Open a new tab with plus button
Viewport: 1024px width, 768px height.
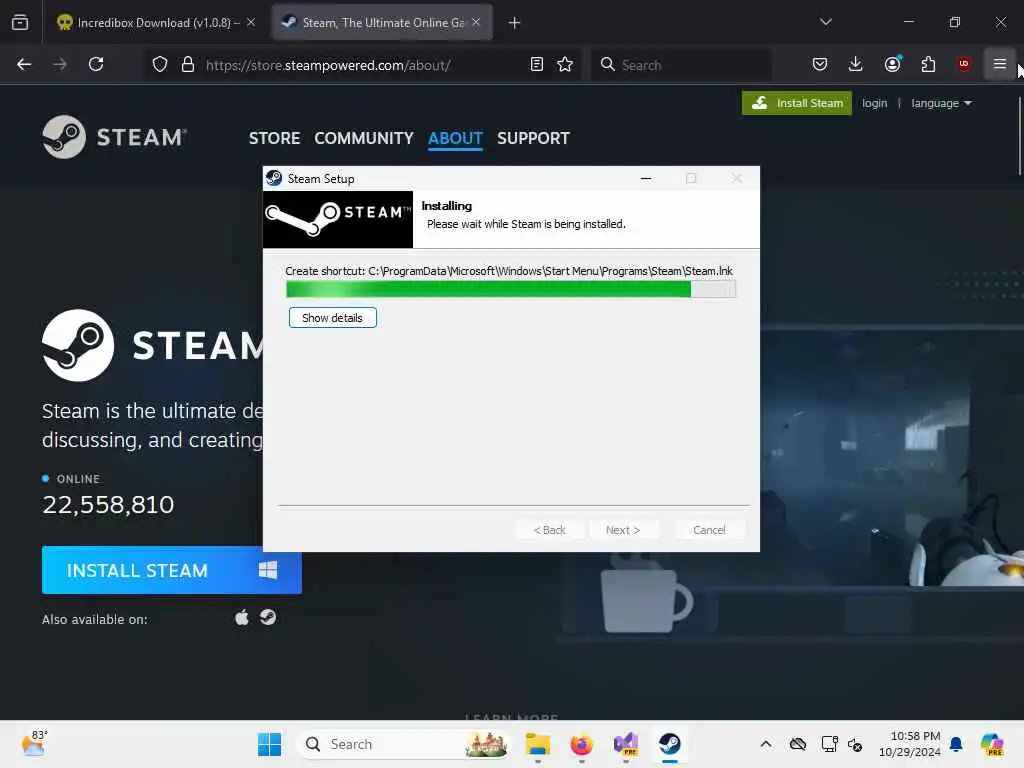pos(515,23)
